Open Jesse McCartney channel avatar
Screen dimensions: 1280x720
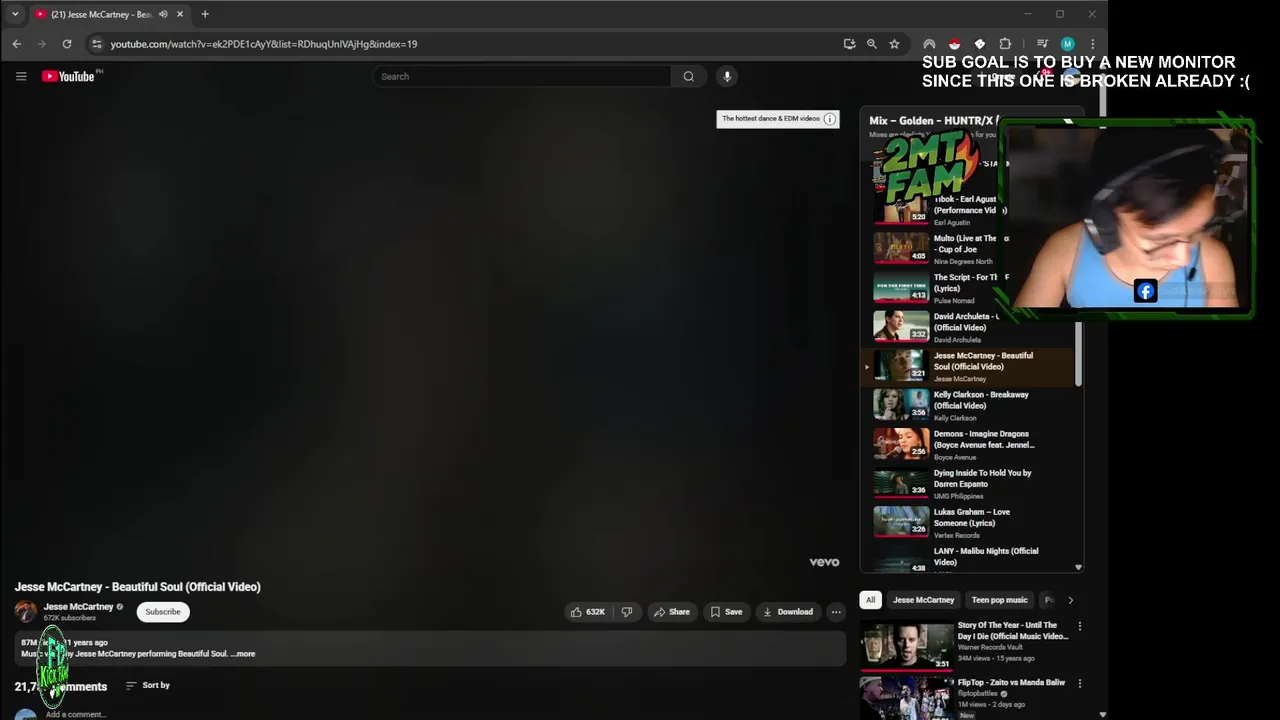click(26, 611)
